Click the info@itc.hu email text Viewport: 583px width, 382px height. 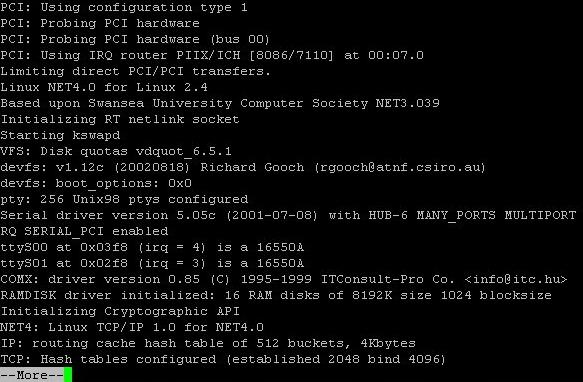pyautogui.click(x=516, y=279)
